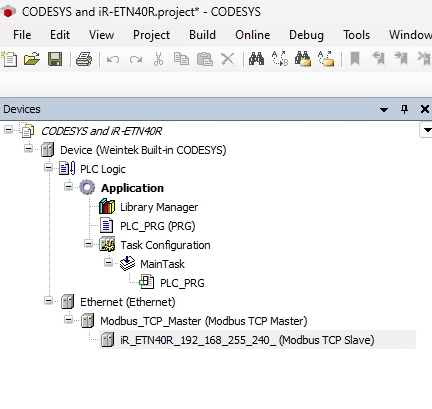The width and height of the screenshot is (432, 409).
Task: Collapse the MainTask node expander
Action: tap(108, 262)
